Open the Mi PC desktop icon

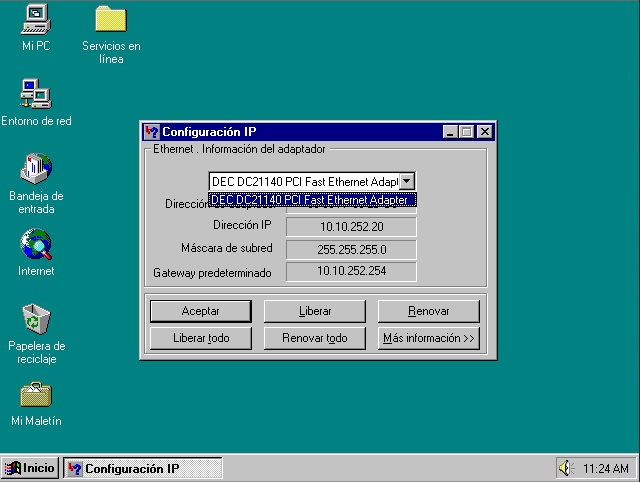pyautogui.click(x=36, y=20)
